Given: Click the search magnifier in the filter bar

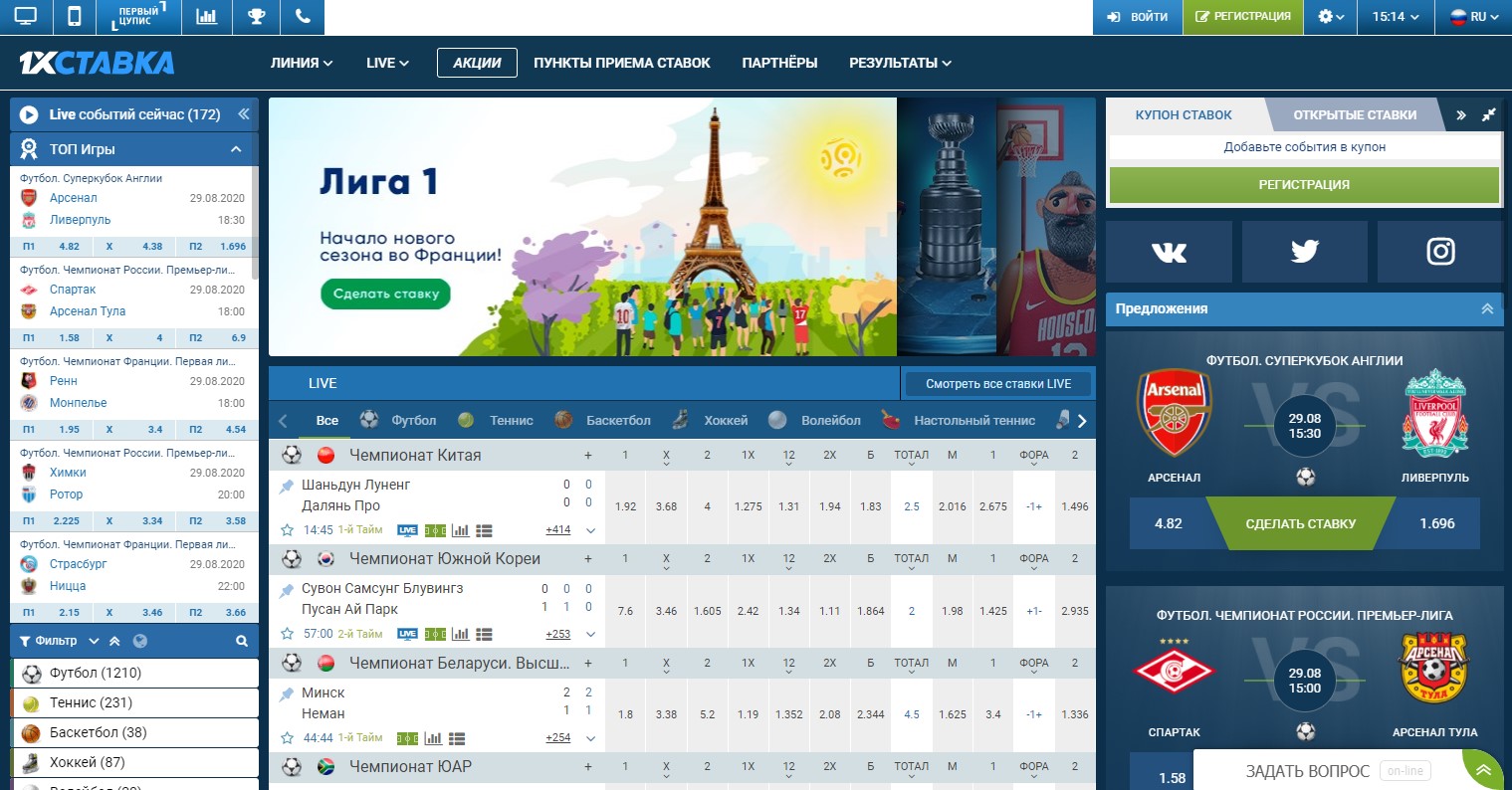Looking at the screenshot, I should (x=241, y=642).
